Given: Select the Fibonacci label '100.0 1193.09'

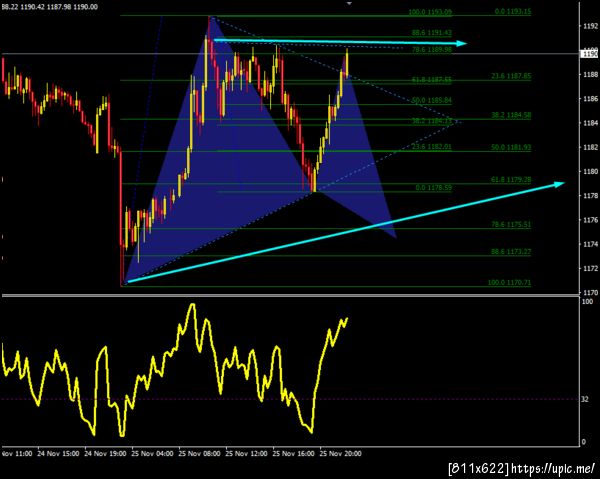Looking at the screenshot, I should [x=430, y=12].
